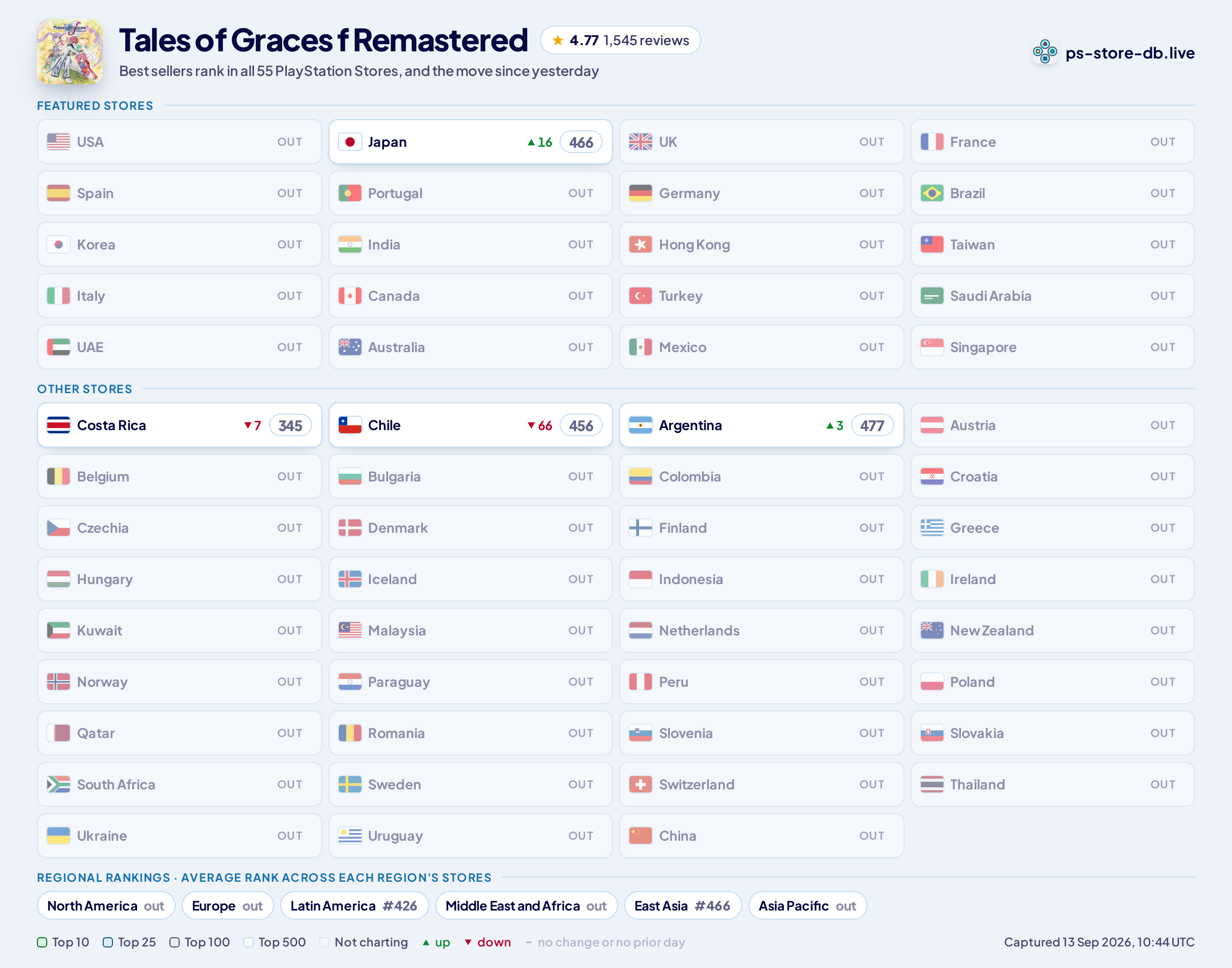This screenshot has width=1232, height=968.
Task: Click the Top 25 legend box
Action: [x=108, y=942]
